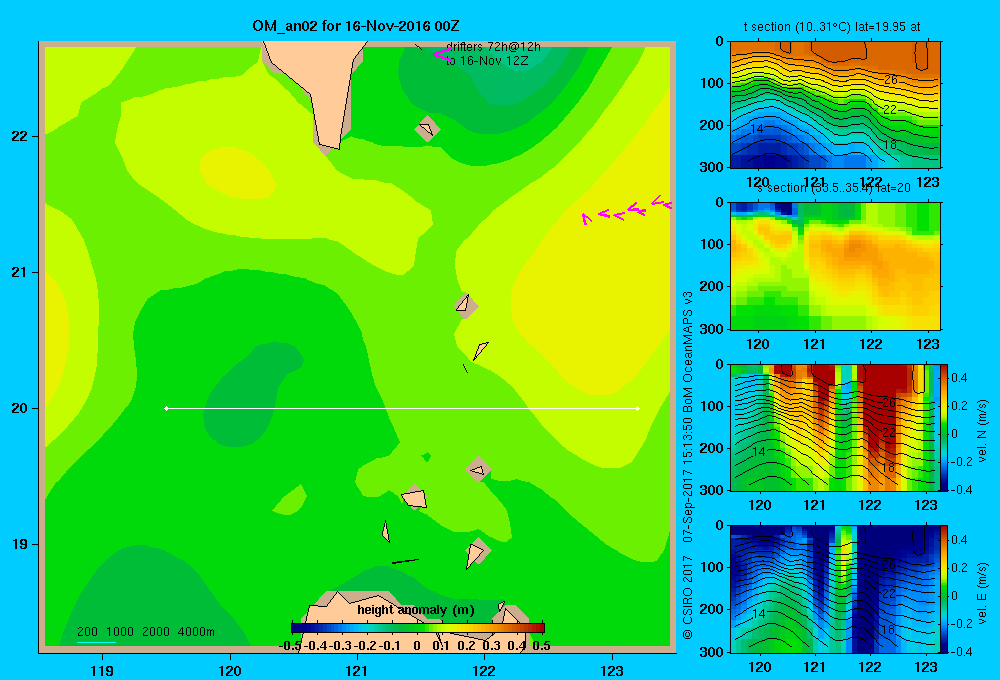Screen dimensions: 1000x680
Task: Click contour label 26 in the temperature section
Action: [890, 80]
